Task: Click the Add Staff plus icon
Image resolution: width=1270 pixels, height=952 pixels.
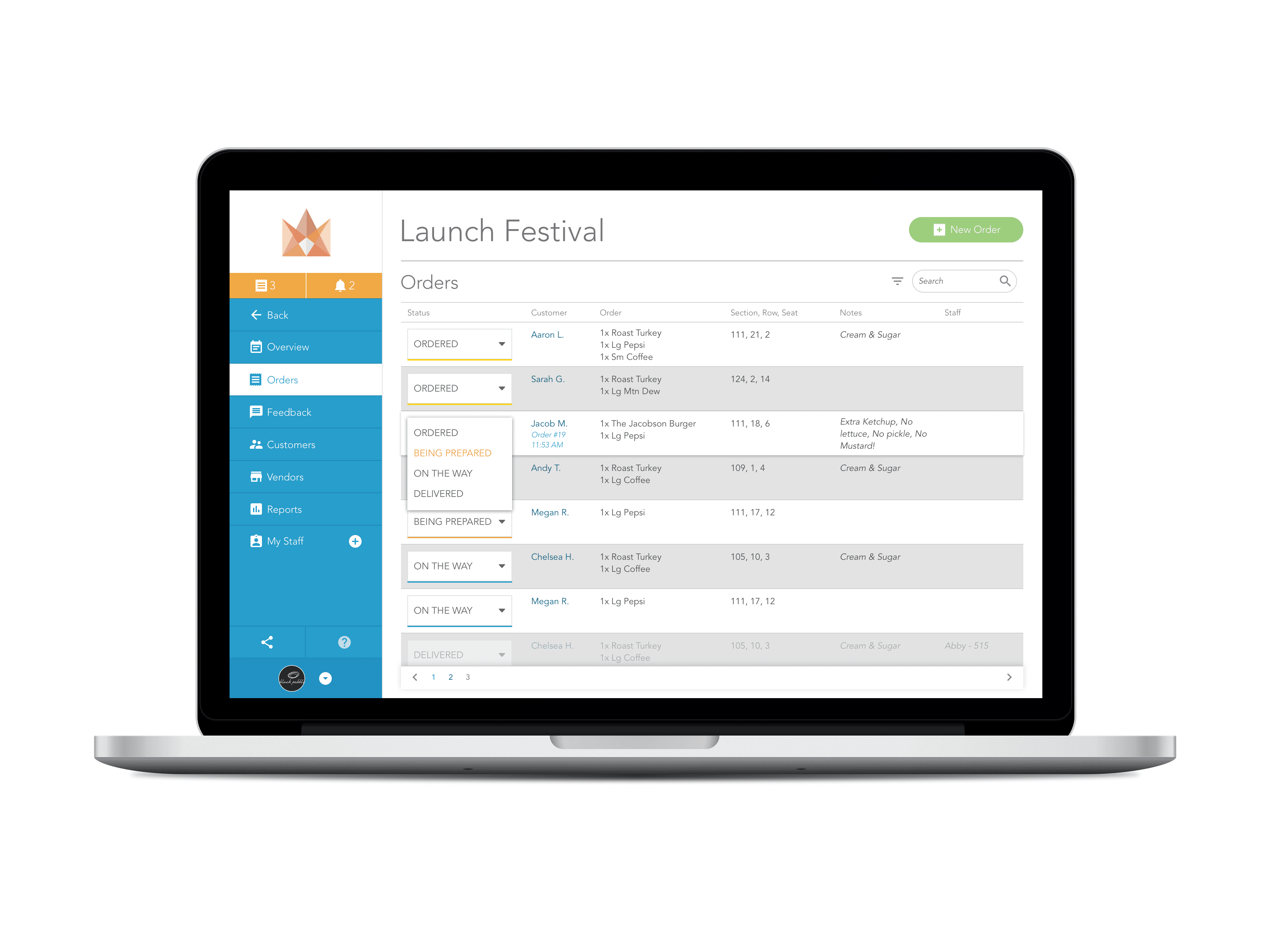Action: click(356, 541)
